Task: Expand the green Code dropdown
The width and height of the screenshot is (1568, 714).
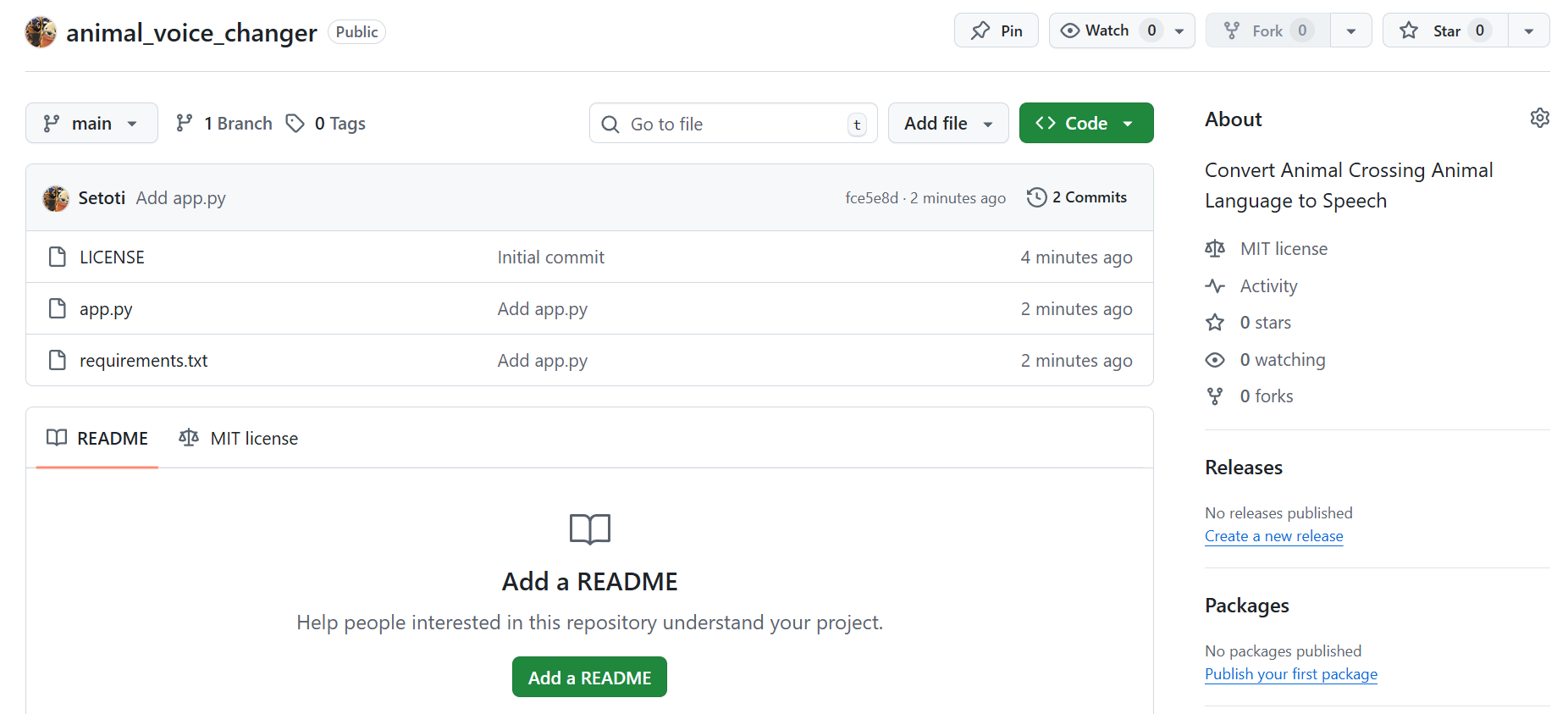Action: [1085, 124]
